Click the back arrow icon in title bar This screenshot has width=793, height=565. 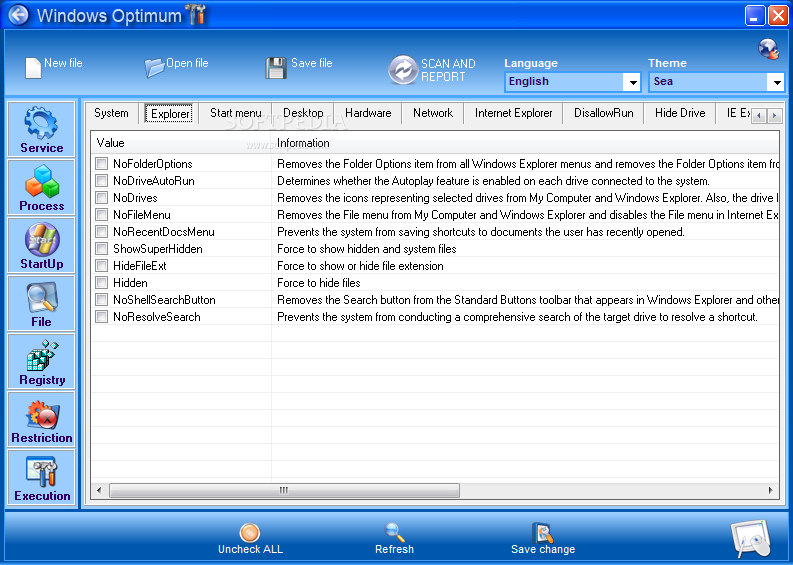19,15
